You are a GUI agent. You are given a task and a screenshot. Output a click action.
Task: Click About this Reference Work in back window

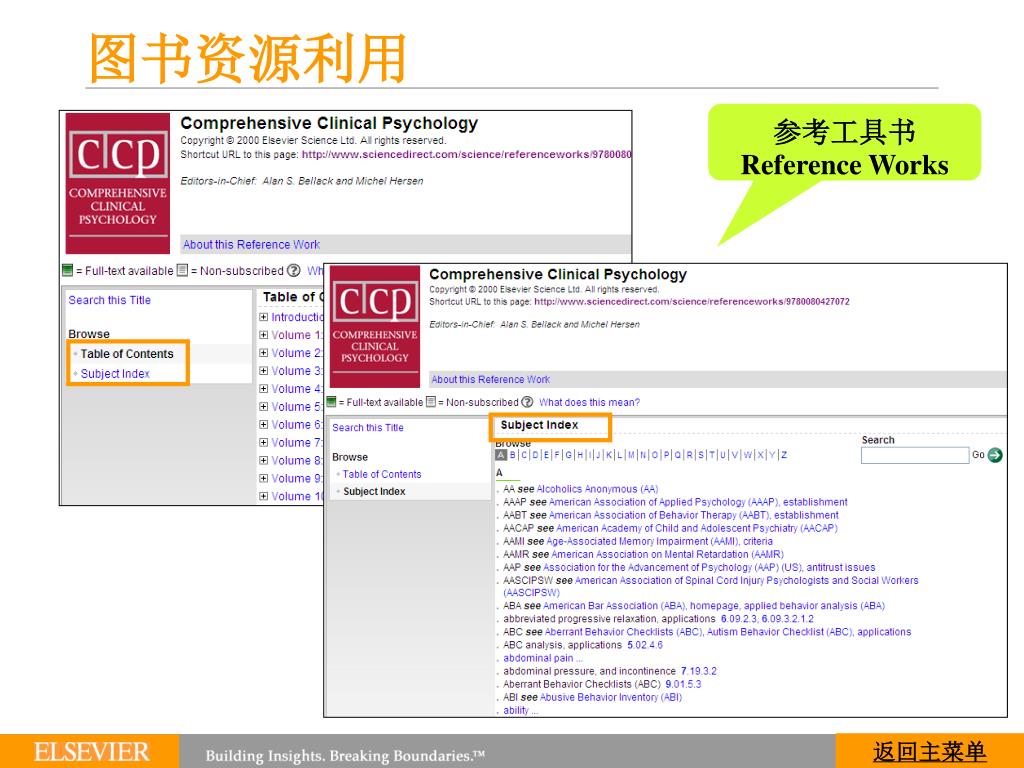tap(251, 244)
